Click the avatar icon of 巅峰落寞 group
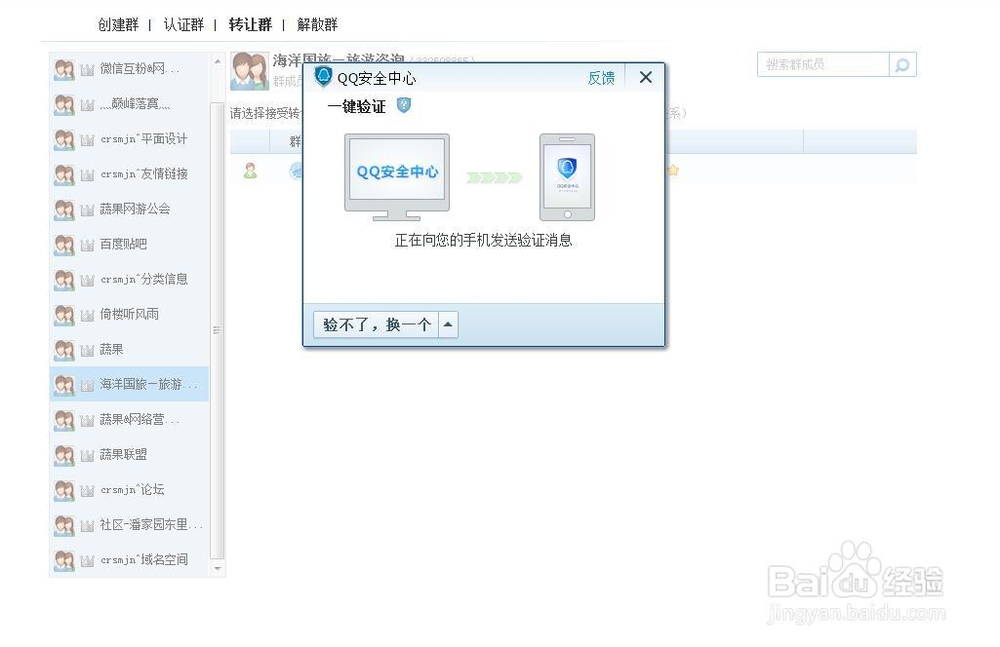The image size is (1000, 647). 64,105
